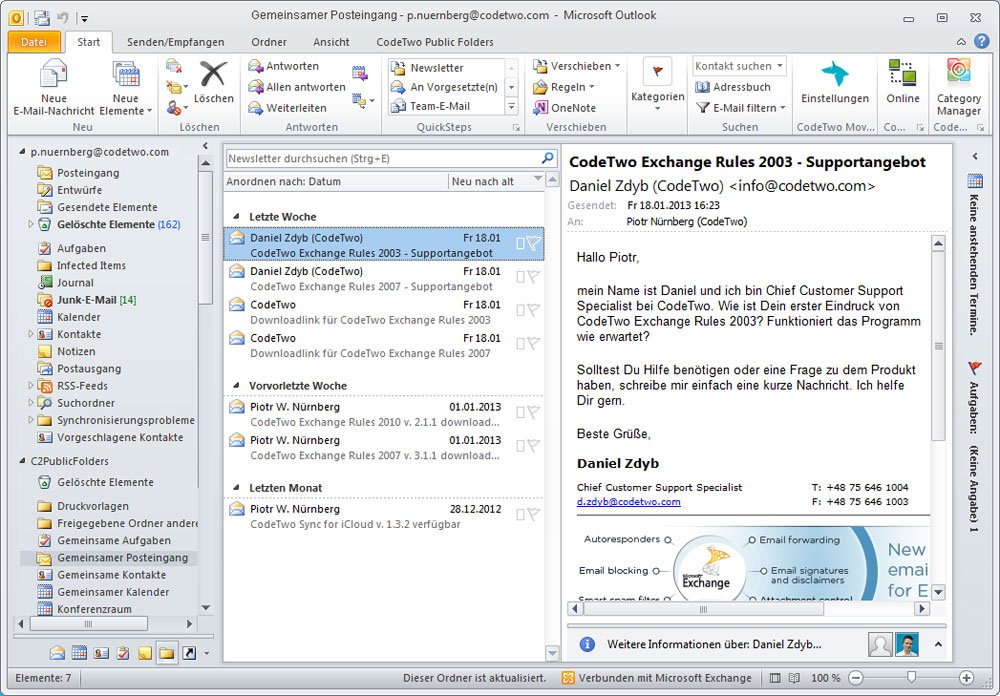This screenshot has height=696, width=1000.
Task: Switch to the Ordner tab
Action: coord(268,42)
